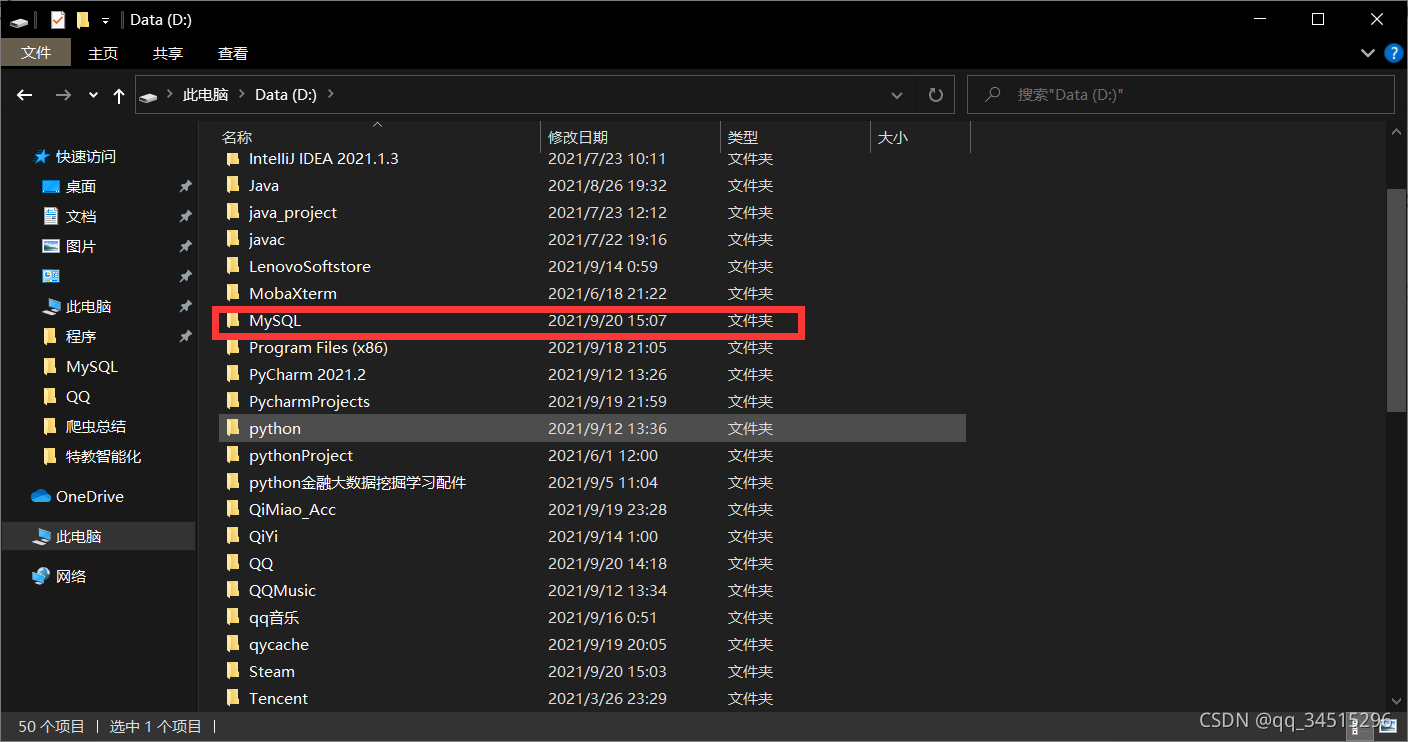Open 文档 in the quick access list
Screen dimensions: 1408x742
click(80, 217)
